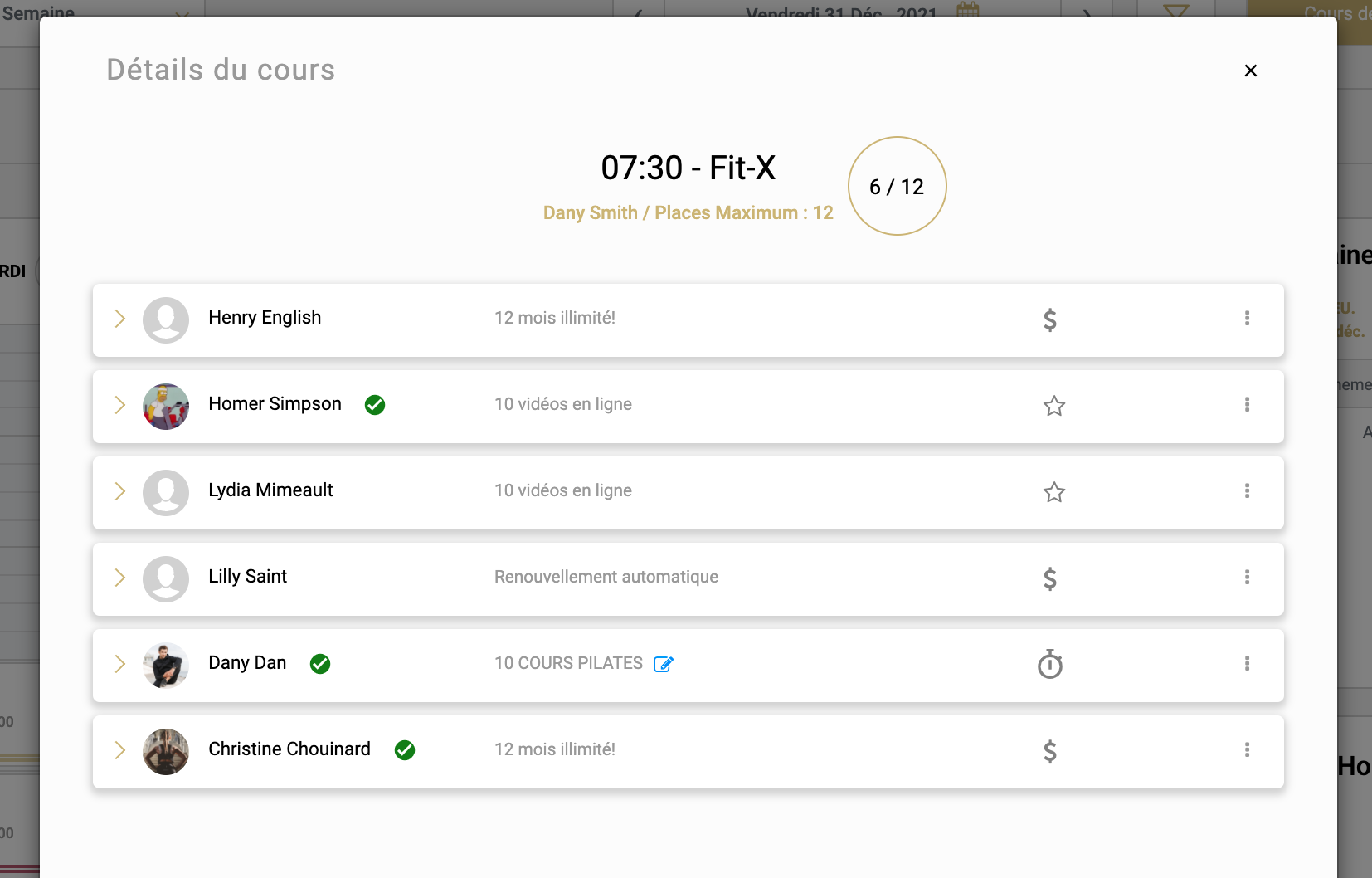Click Dany Dan's profile photo
The height and width of the screenshot is (878, 1372).
tap(166, 666)
